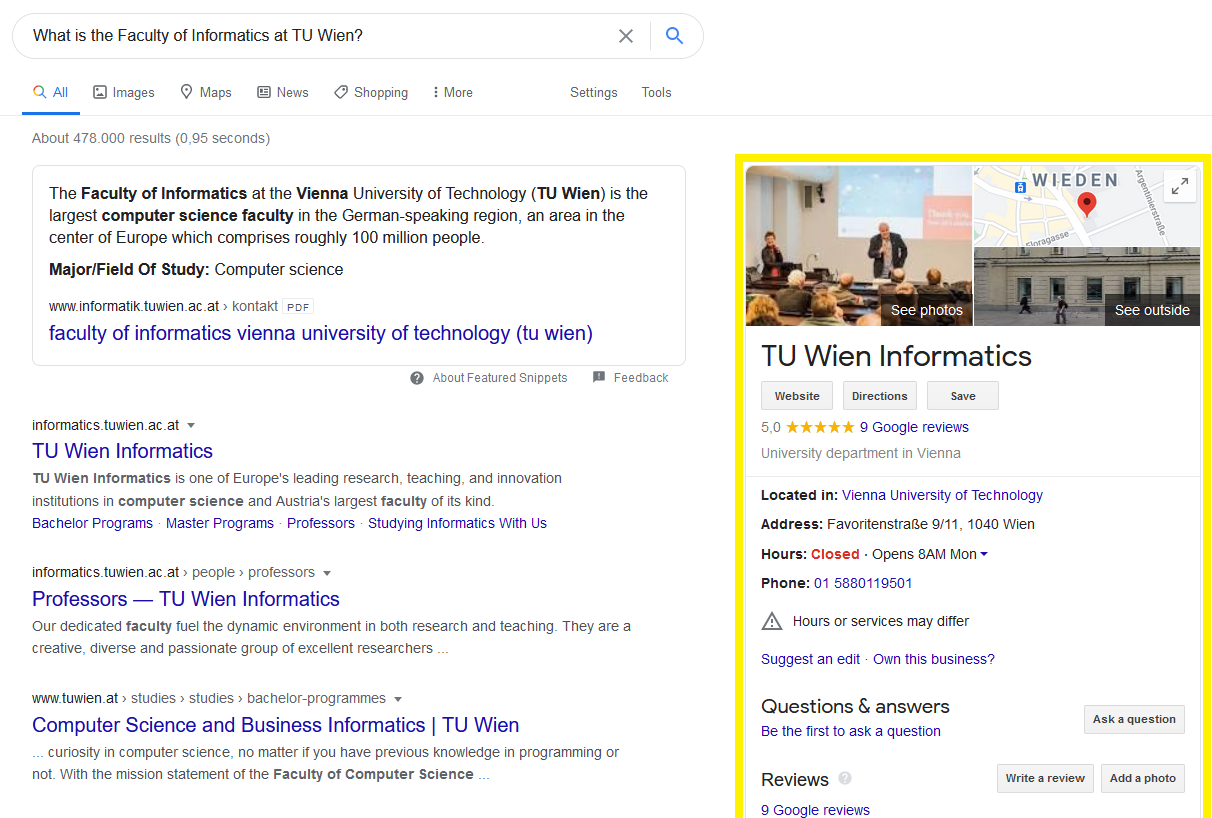1212x818 pixels.
Task: Click the PDF badge in featured snippet
Action: pos(298,307)
